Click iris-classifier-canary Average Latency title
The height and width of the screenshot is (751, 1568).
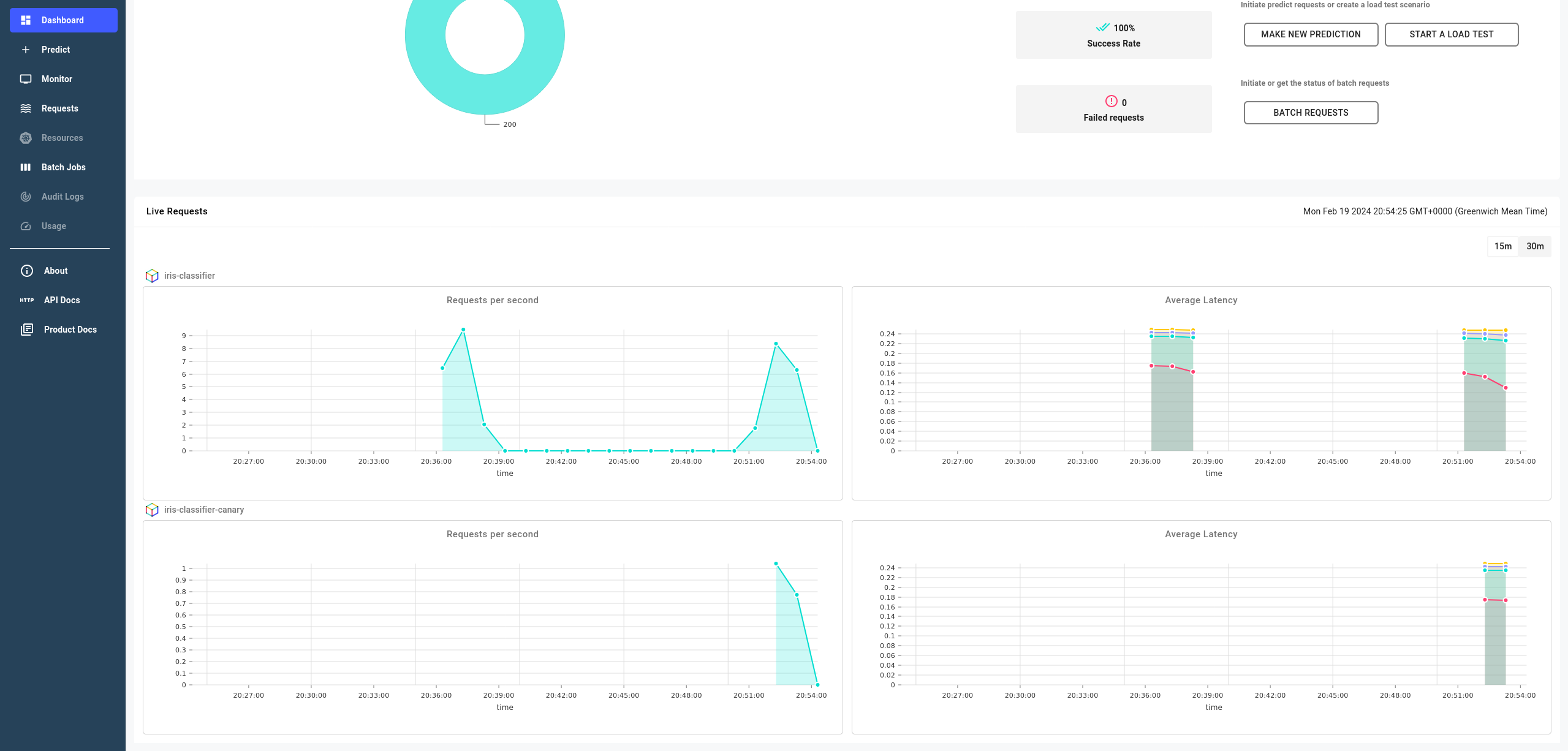1201,534
